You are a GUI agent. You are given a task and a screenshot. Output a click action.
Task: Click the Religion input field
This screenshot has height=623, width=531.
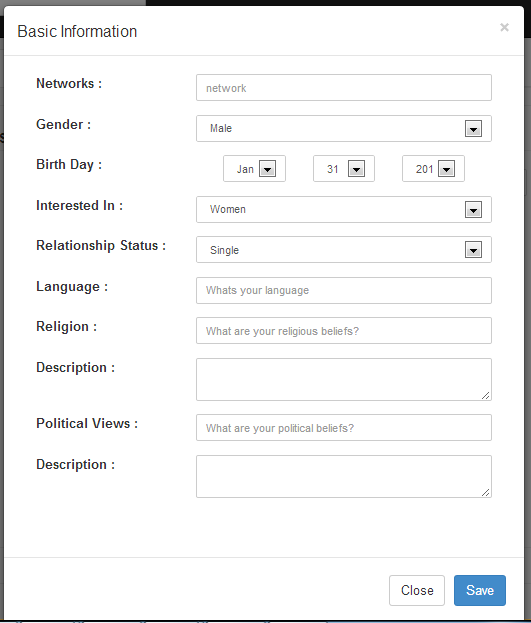coord(344,331)
